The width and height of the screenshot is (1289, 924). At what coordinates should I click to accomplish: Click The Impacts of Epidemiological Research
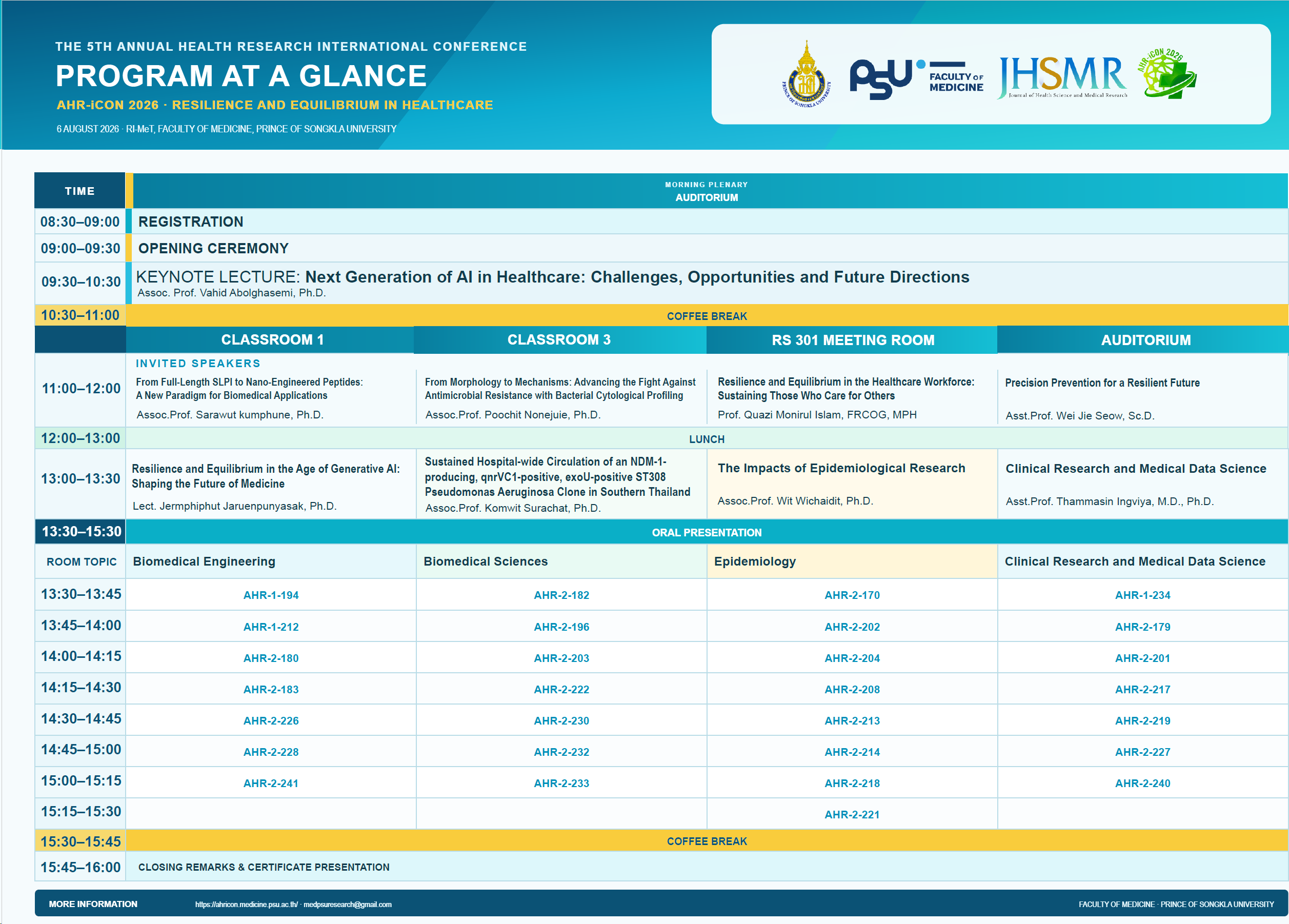coord(841,468)
